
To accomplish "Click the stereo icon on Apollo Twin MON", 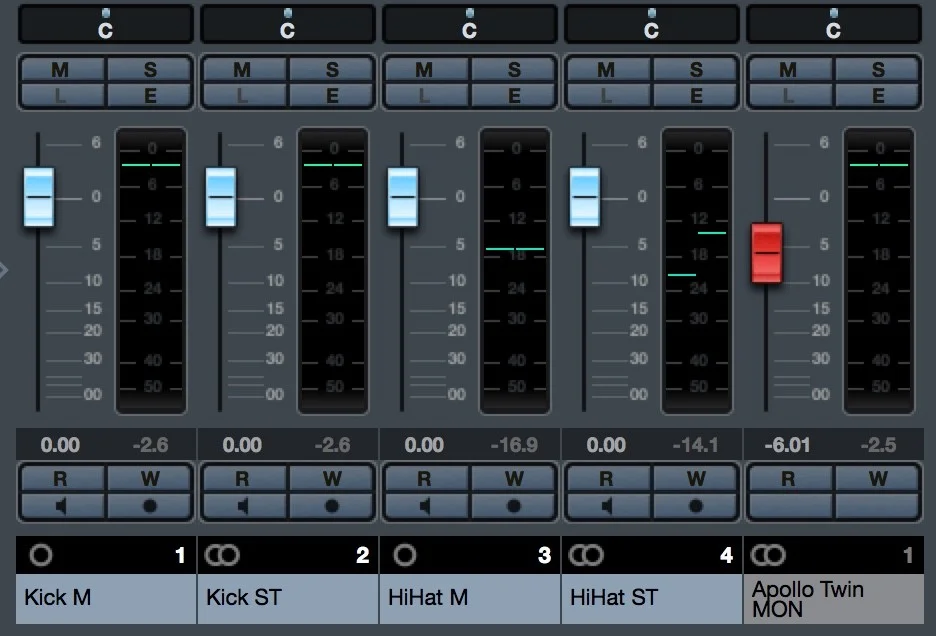I will pos(768,555).
